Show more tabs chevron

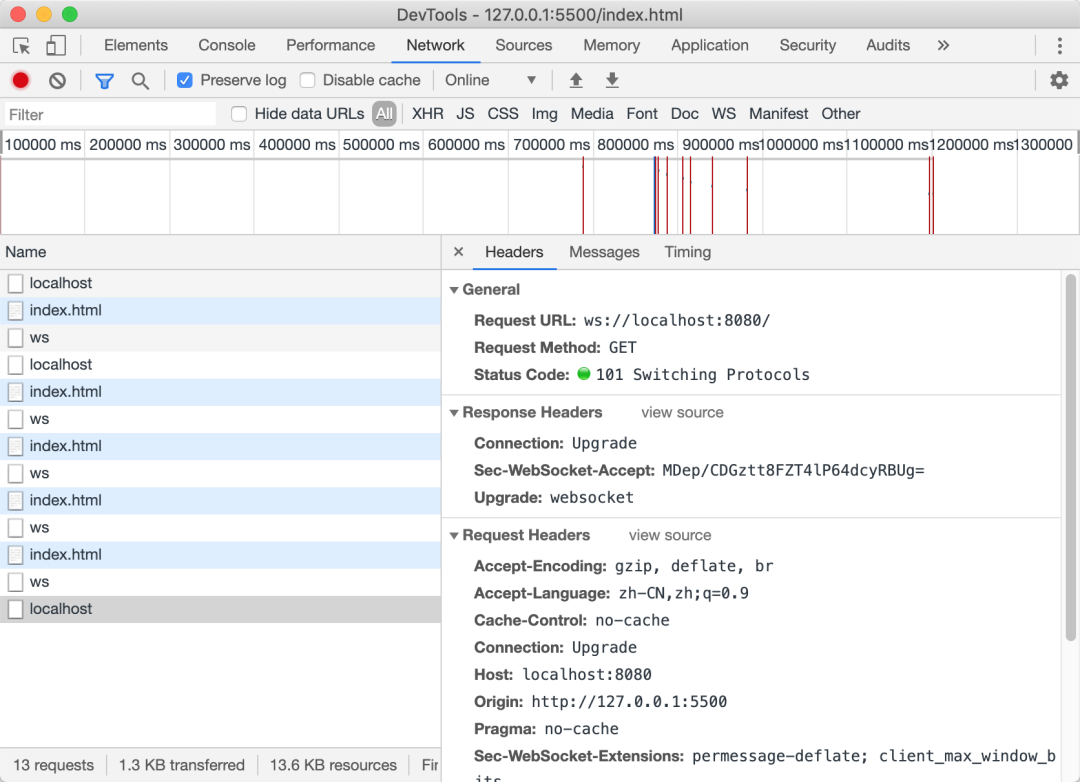click(x=943, y=45)
